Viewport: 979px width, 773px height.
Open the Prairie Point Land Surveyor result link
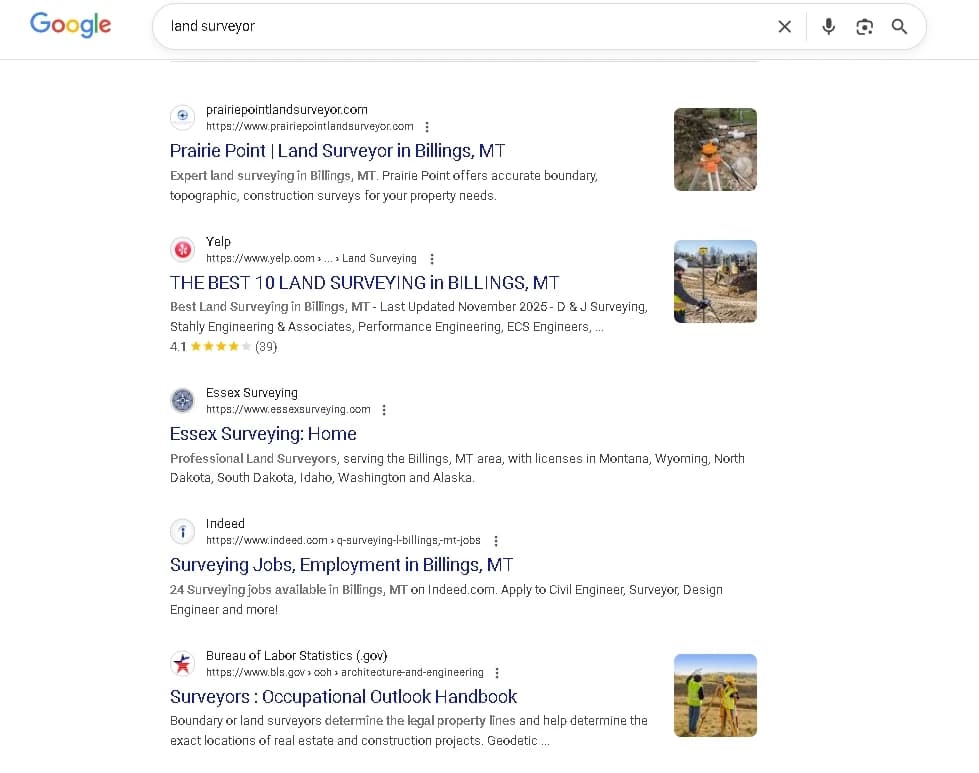point(337,150)
